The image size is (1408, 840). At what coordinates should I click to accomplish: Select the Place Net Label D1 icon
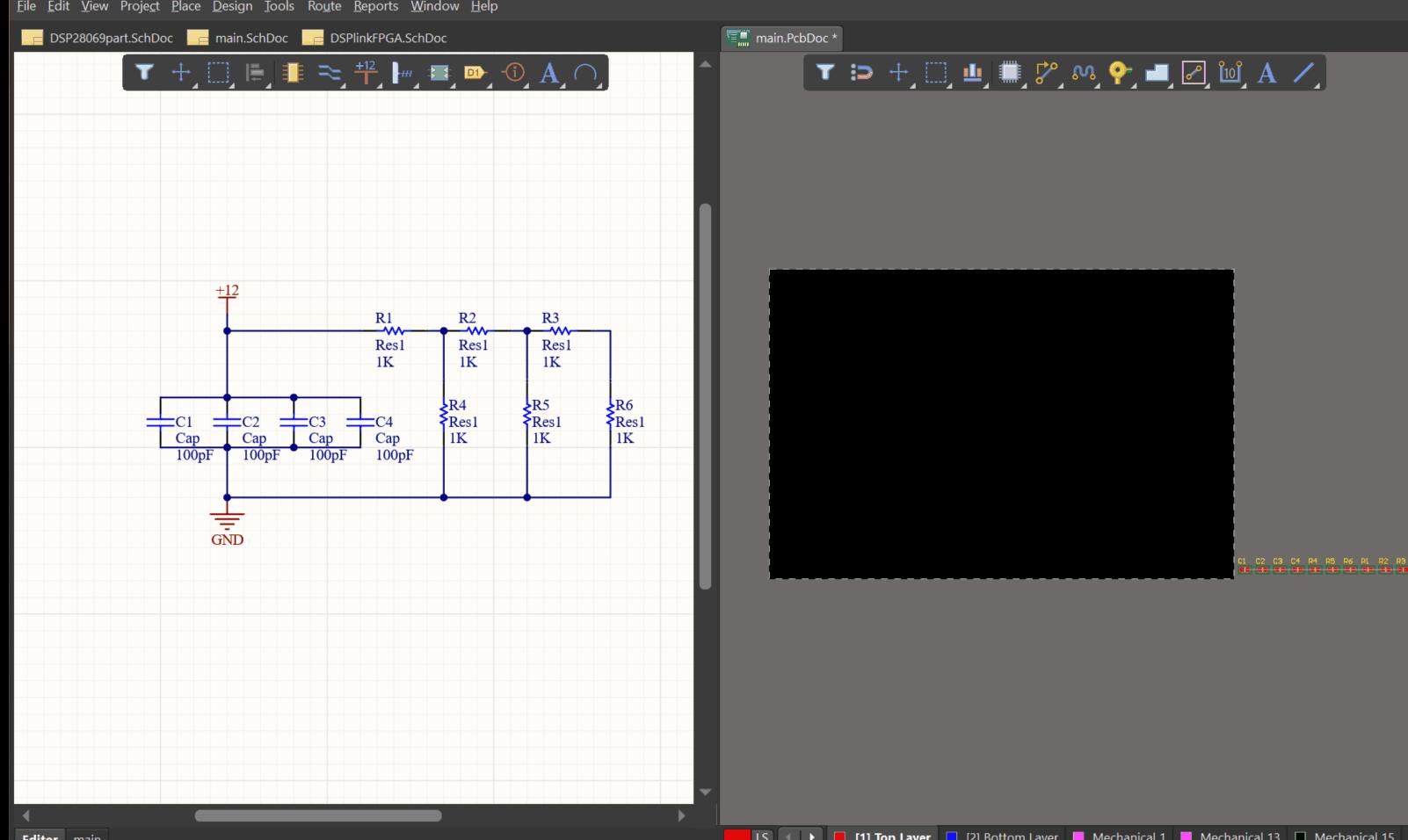pyautogui.click(x=475, y=73)
